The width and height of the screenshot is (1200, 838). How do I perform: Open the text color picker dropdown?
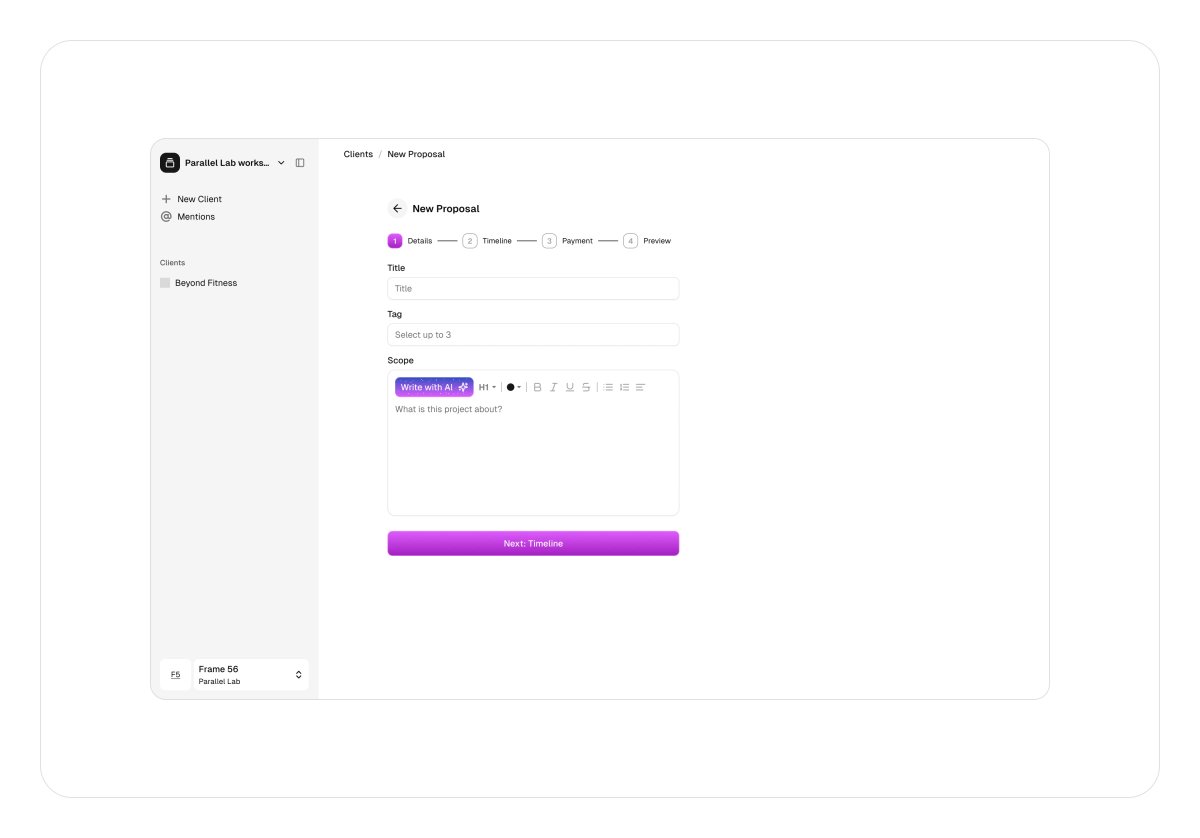pyautogui.click(x=514, y=387)
